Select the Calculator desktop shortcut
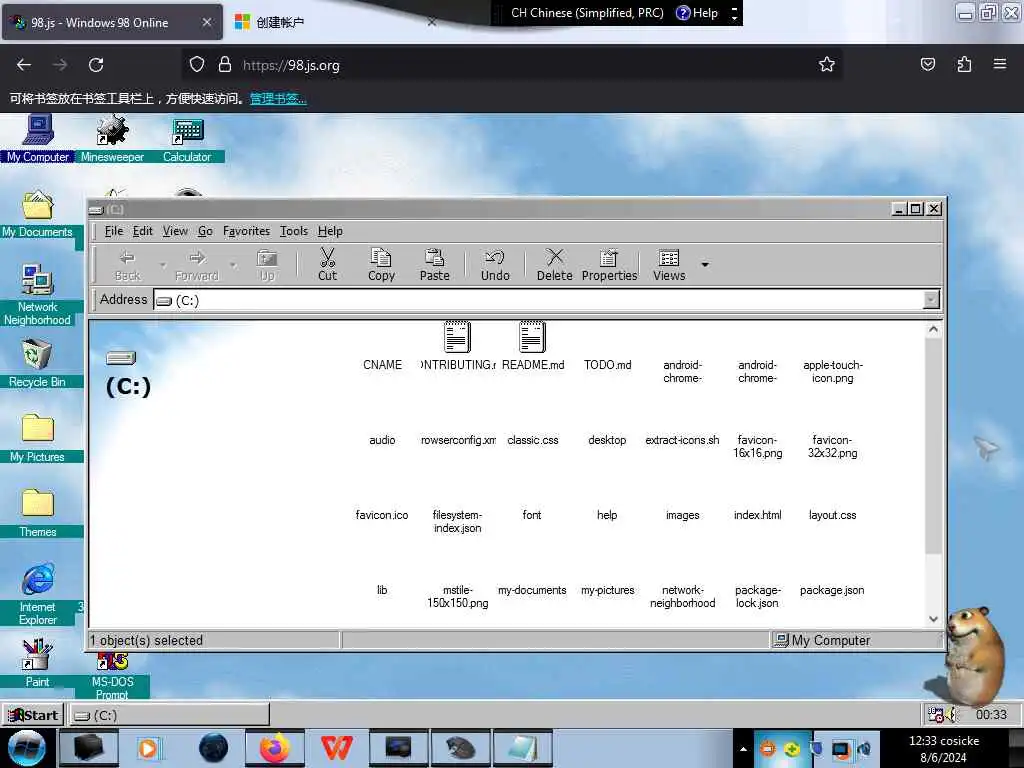1024x768 pixels. (x=187, y=138)
